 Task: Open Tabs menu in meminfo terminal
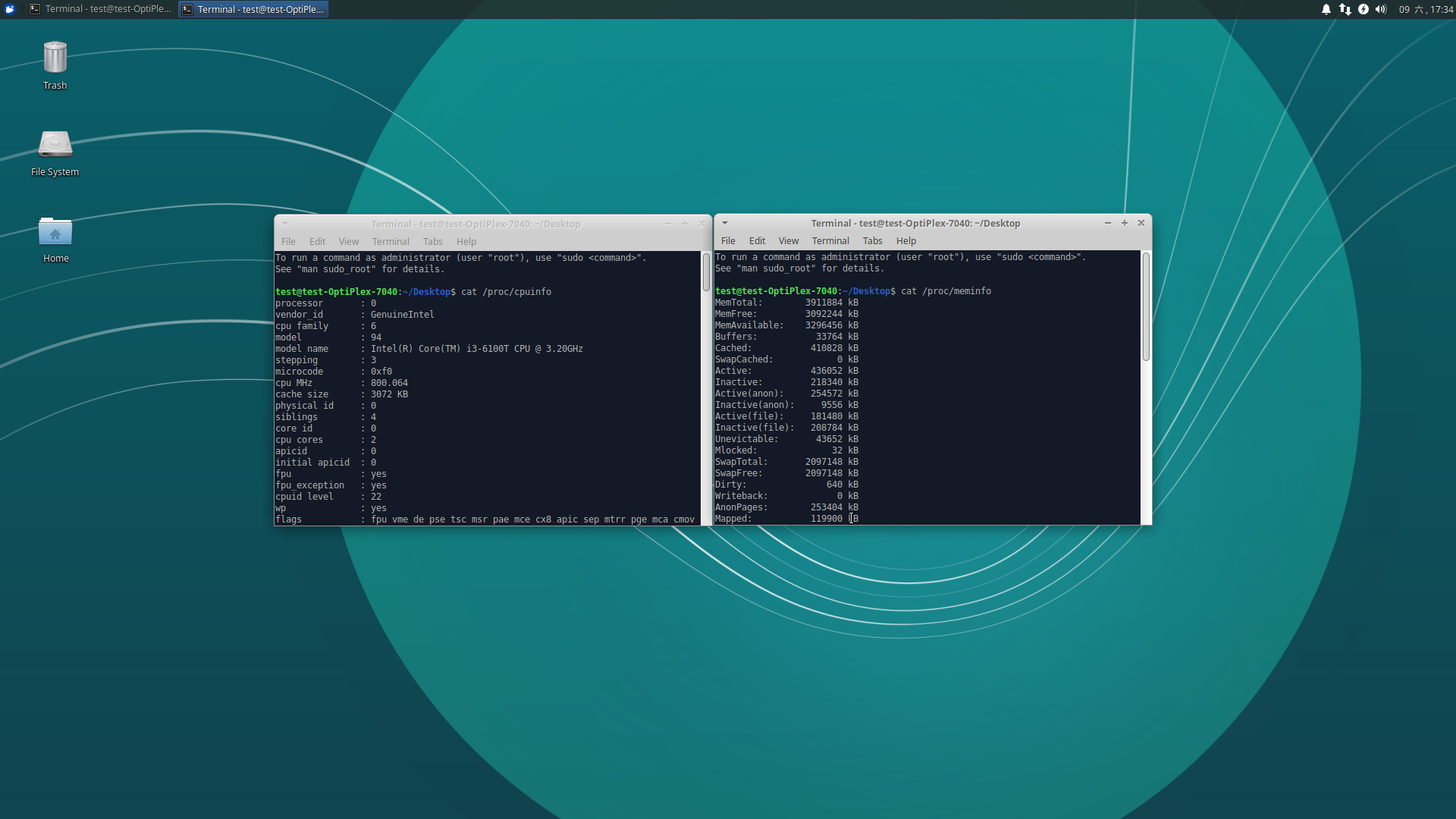click(872, 240)
